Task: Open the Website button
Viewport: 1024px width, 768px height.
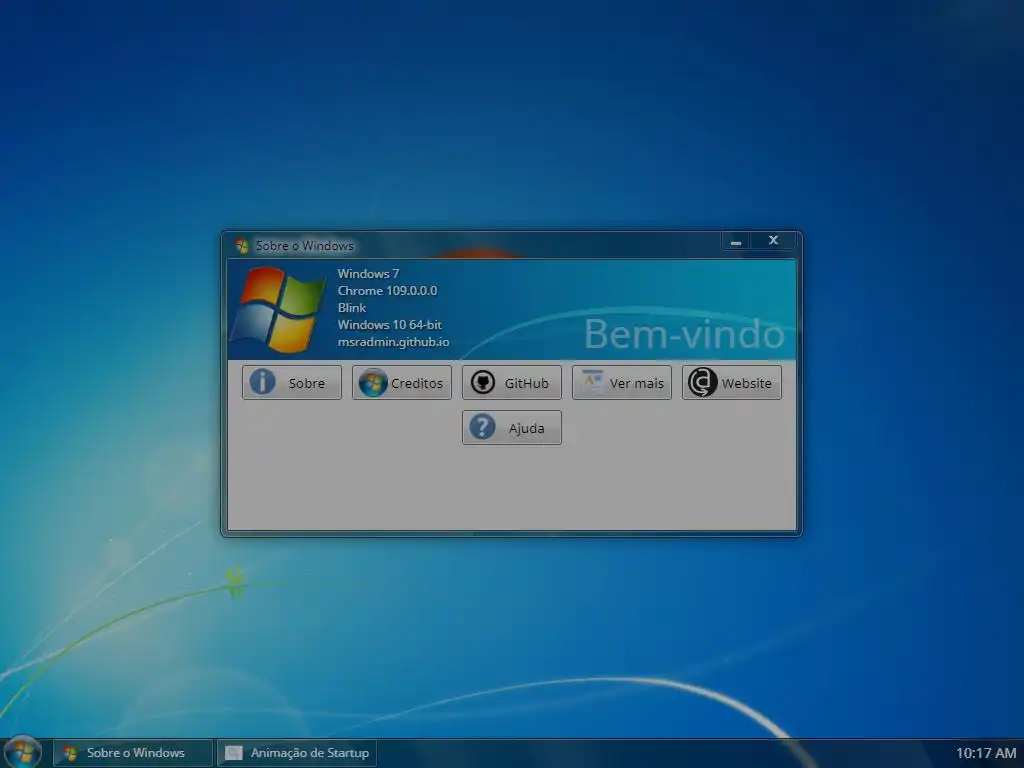Action: pyautogui.click(x=732, y=383)
